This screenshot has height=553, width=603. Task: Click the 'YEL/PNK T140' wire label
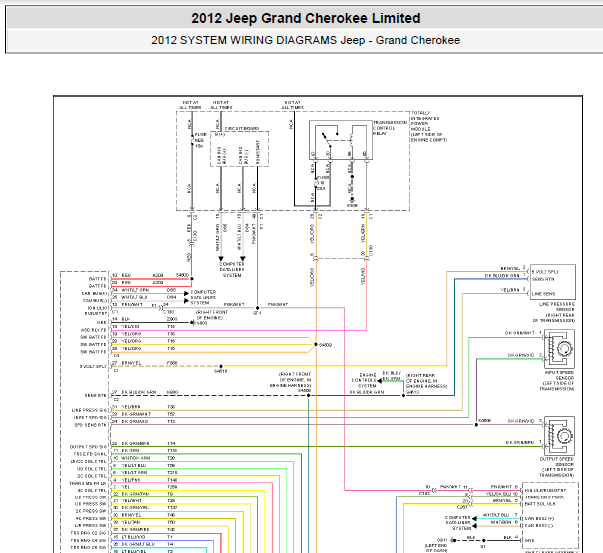(149, 480)
